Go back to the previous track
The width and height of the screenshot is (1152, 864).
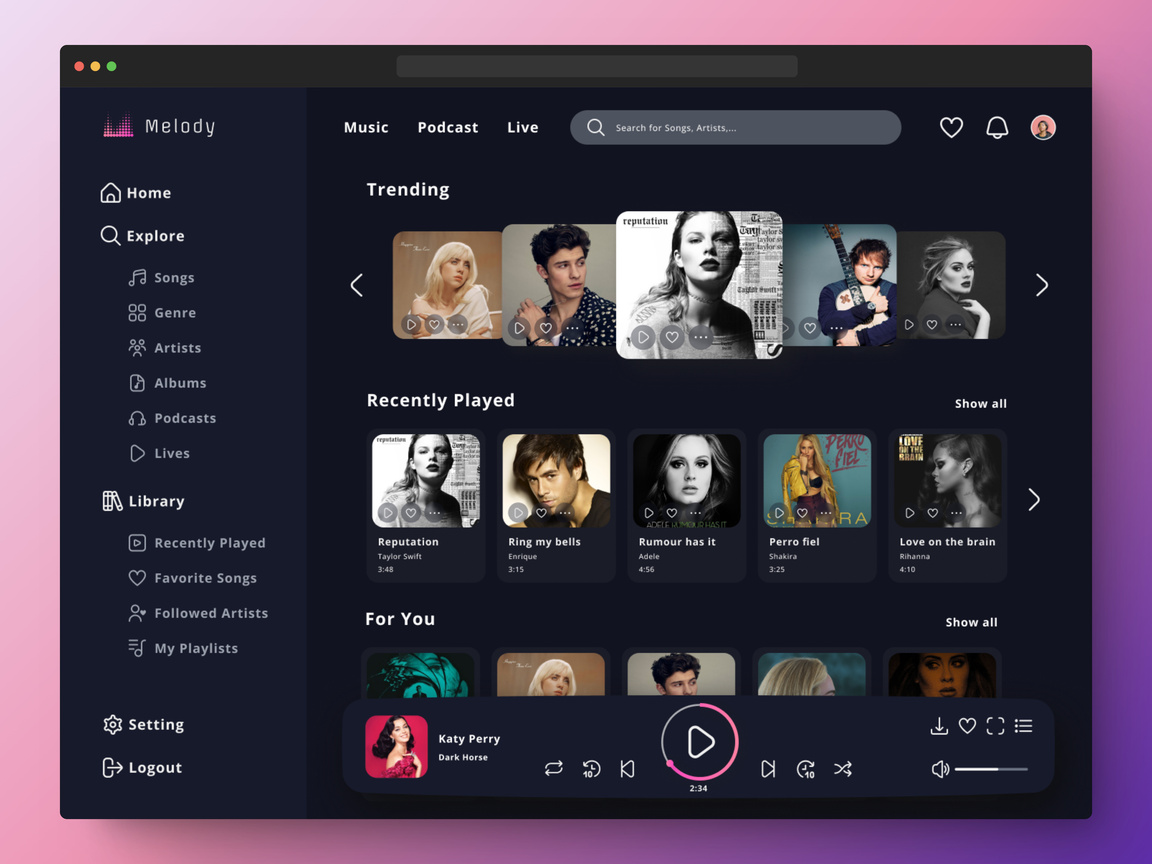tap(628, 769)
